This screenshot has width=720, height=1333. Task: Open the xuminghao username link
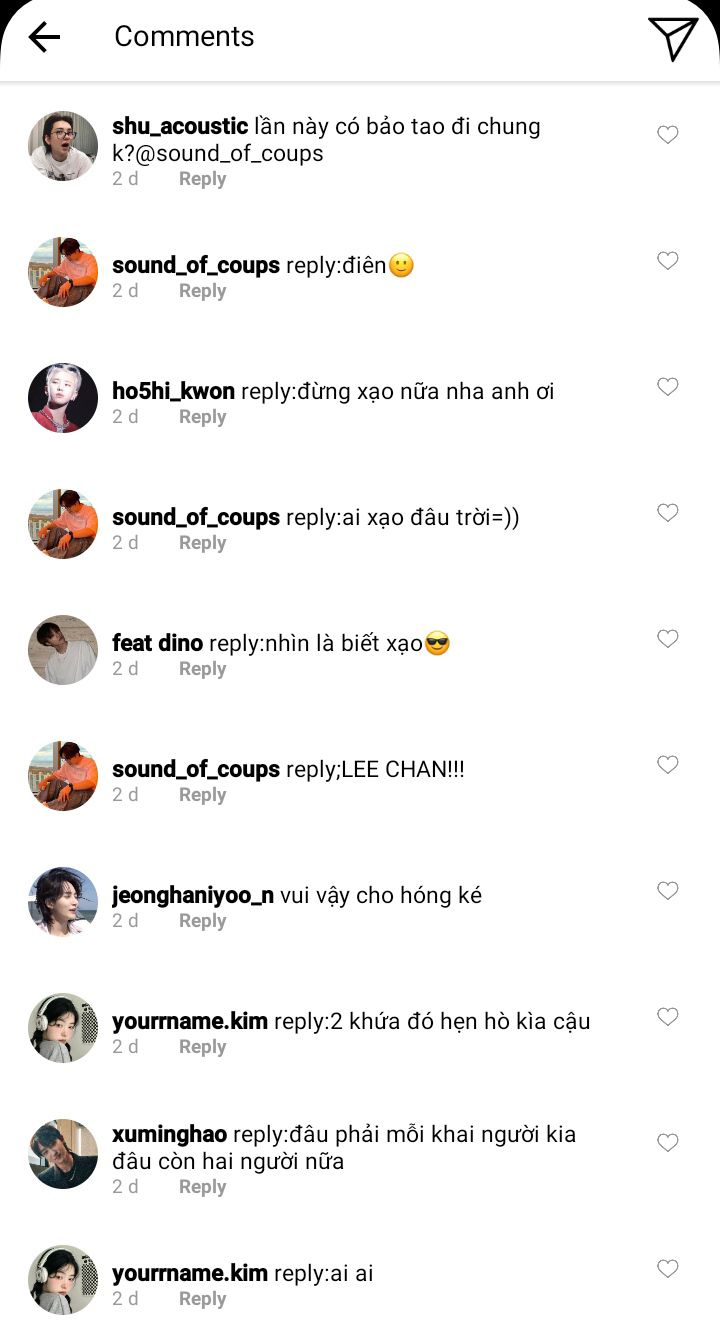point(169,1134)
